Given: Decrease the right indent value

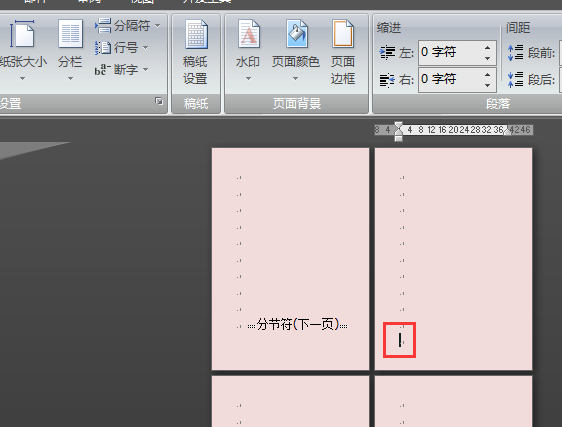Looking at the screenshot, I should [x=487, y=85].
